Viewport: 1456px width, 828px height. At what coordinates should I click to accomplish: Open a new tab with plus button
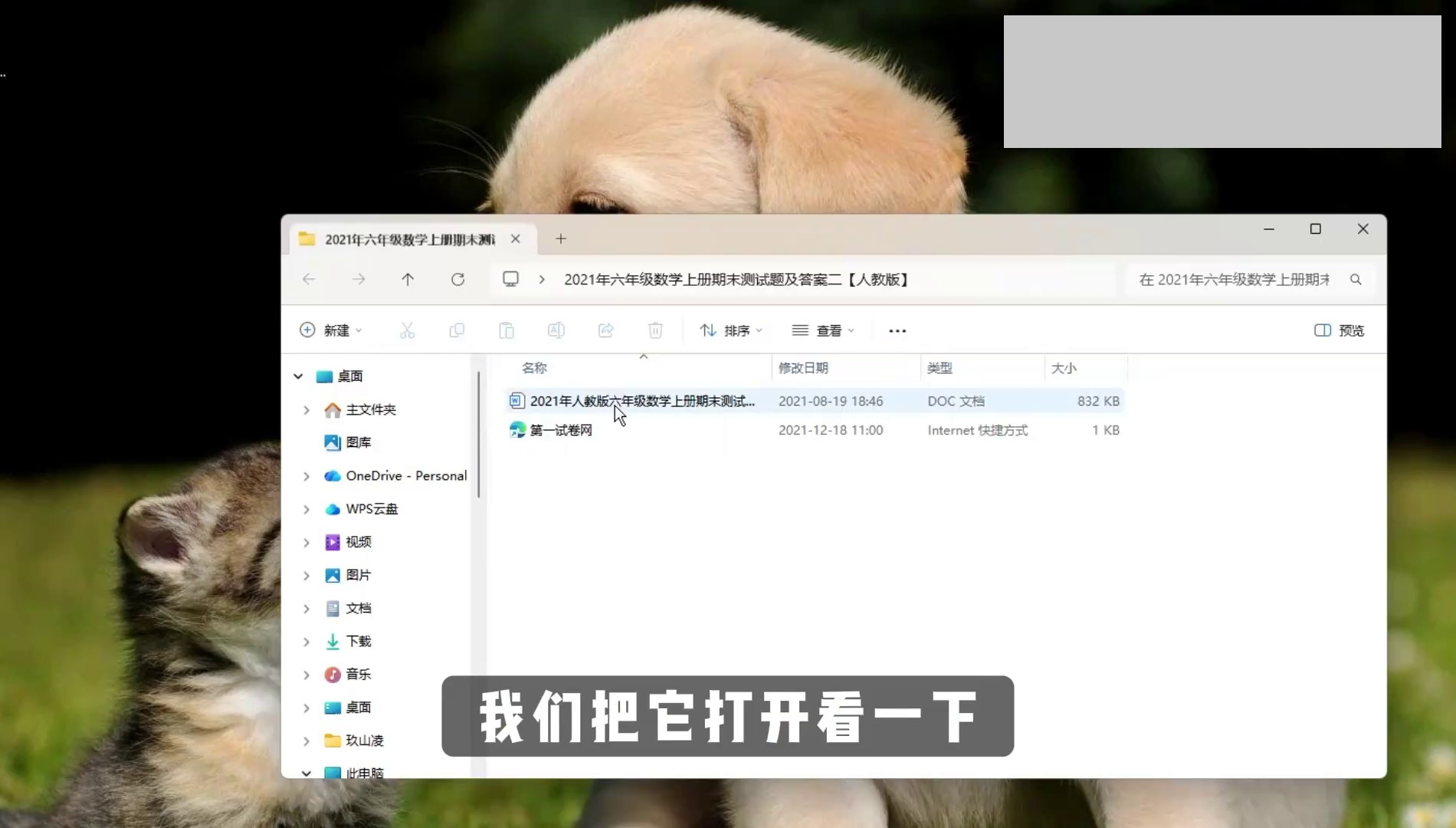(561, 239)
